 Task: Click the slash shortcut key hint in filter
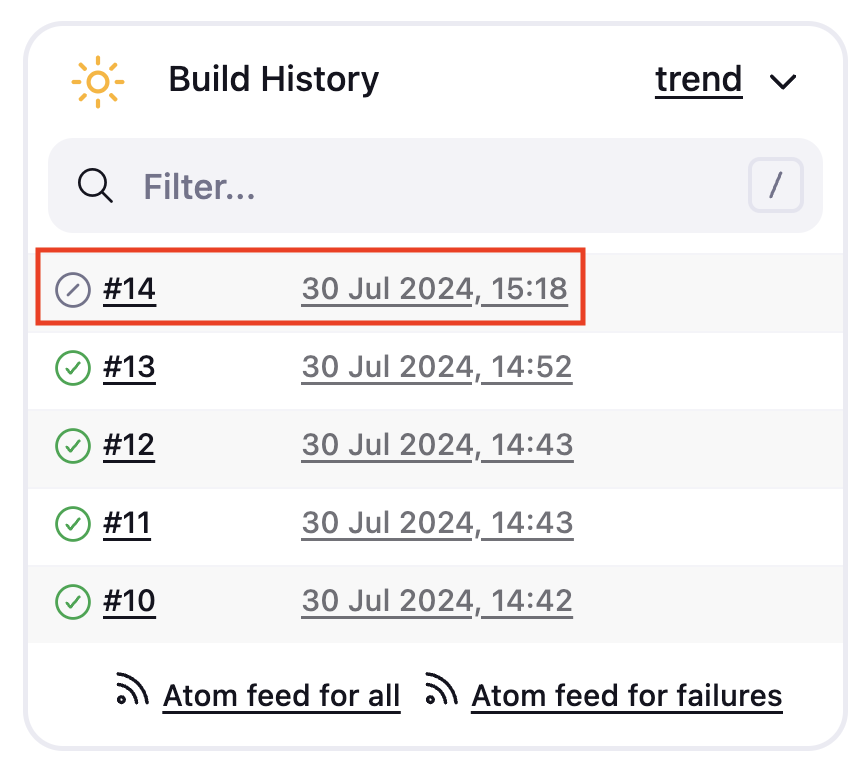click(x=775, y=185)
